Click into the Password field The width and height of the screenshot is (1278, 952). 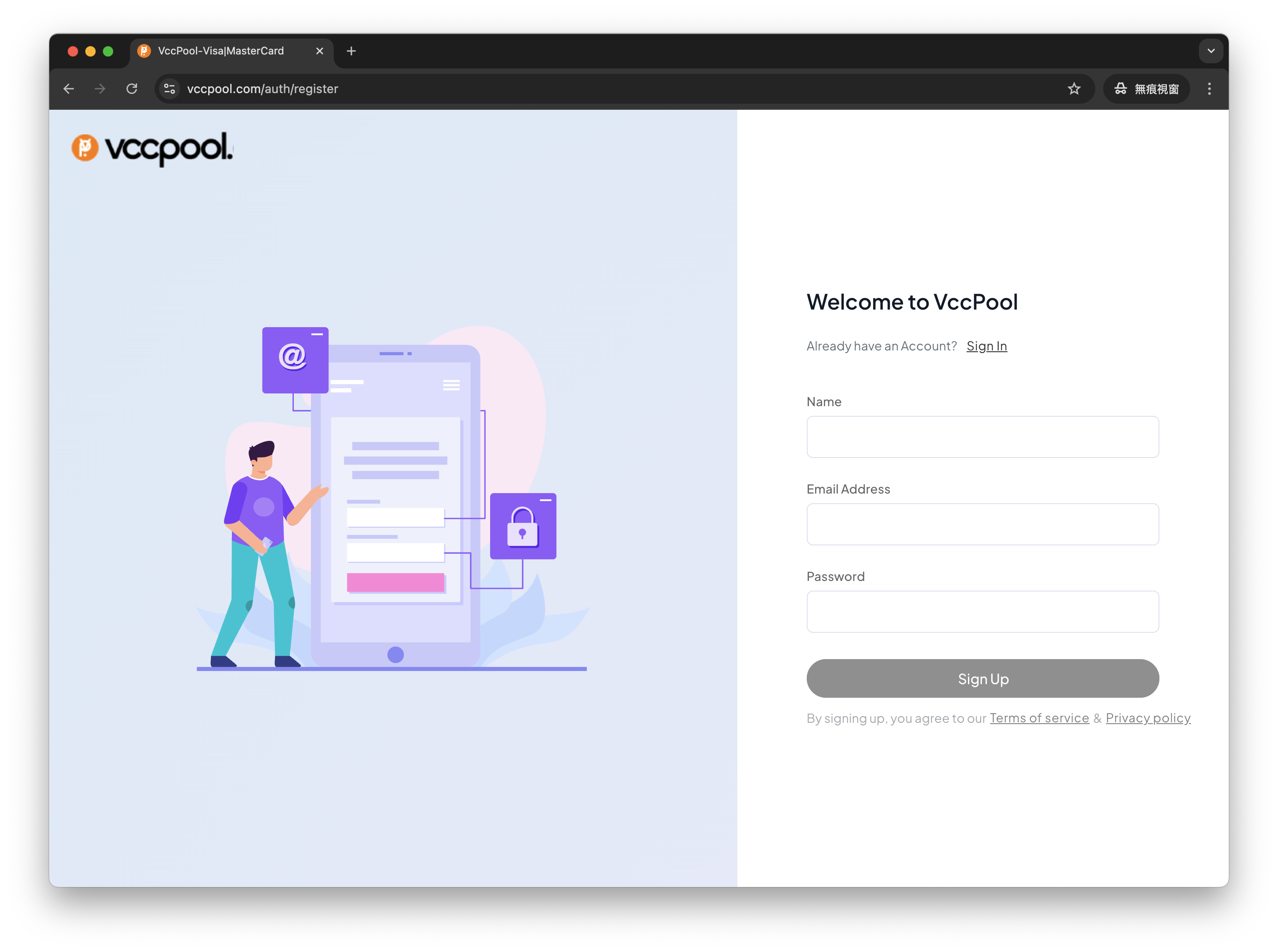point(982,611)
